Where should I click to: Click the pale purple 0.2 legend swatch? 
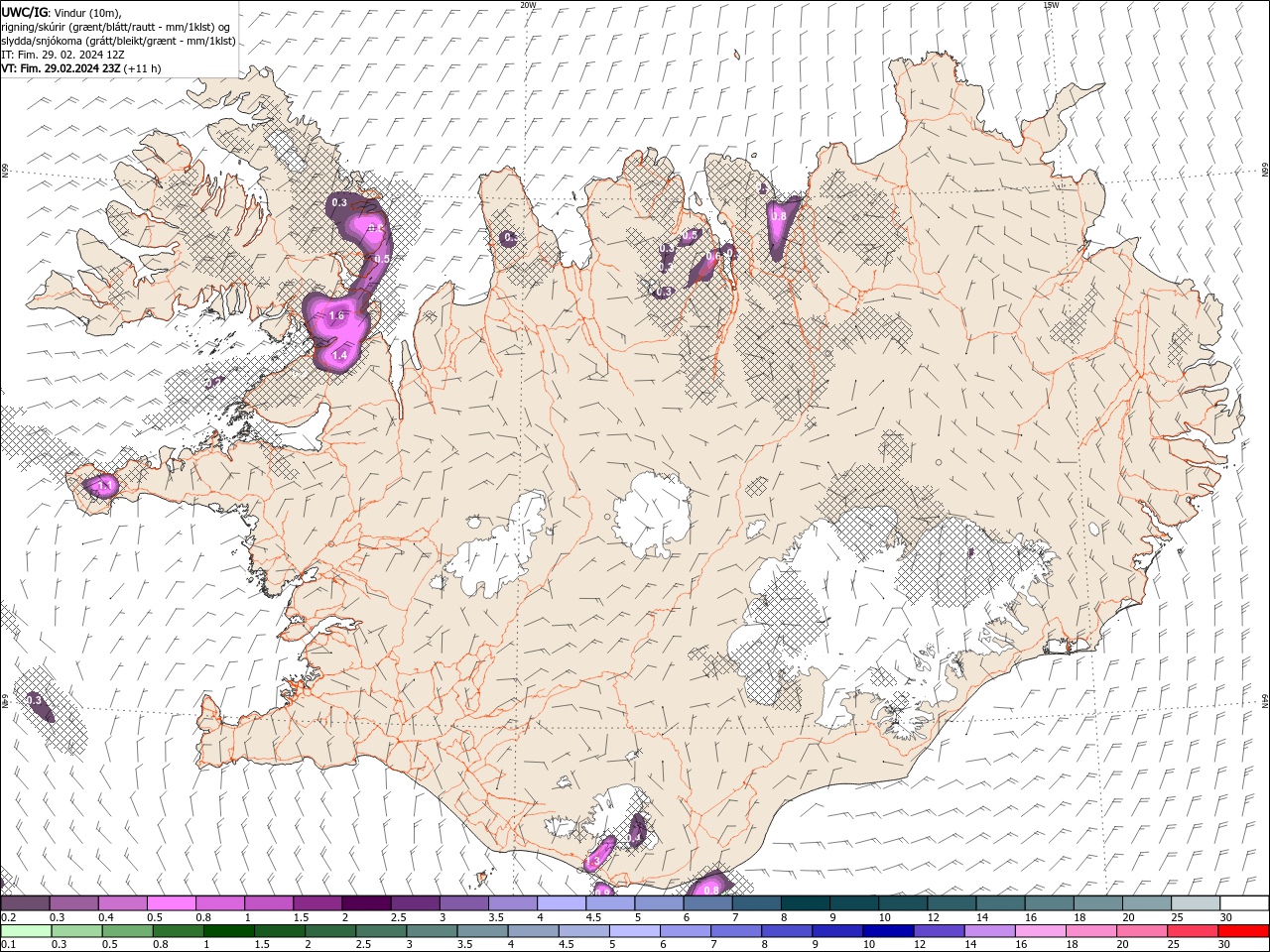pyautogui.click(x=25, y=903)
